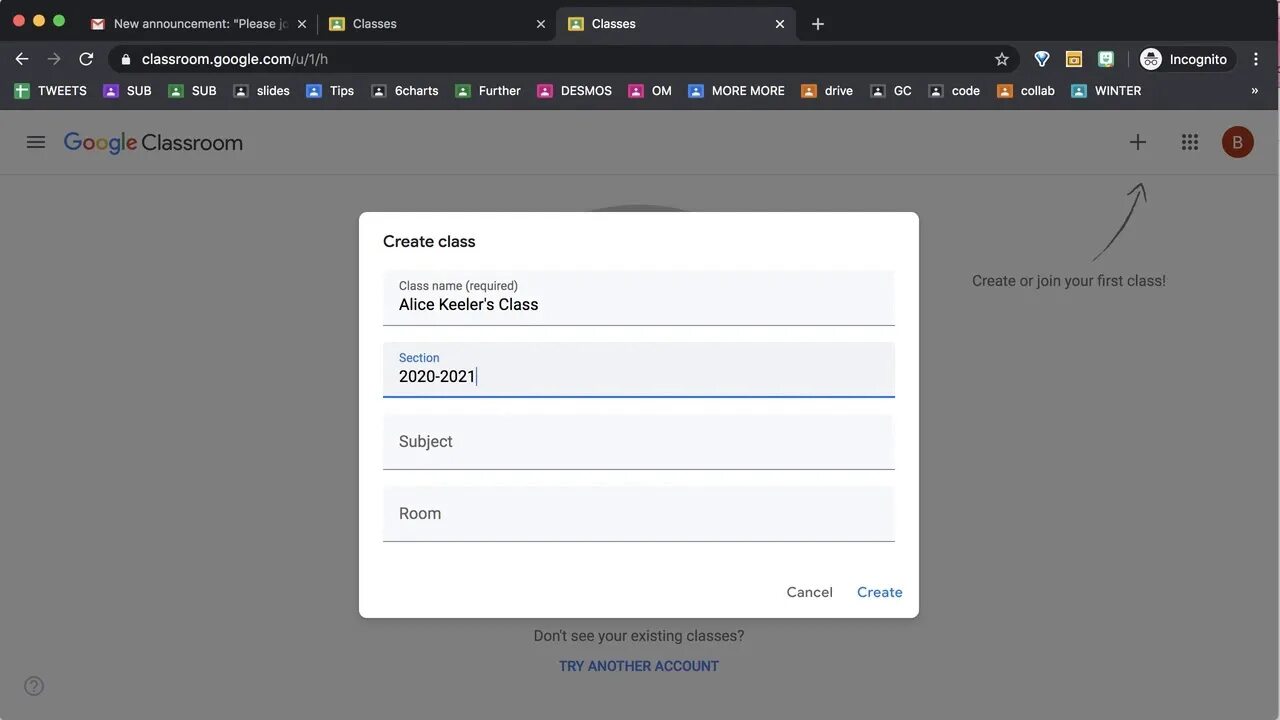Viewport: 1280px width, 720px height.
Task: Open the green SUB bookmark
Action: pyautogui.click(x=192, y=91)
